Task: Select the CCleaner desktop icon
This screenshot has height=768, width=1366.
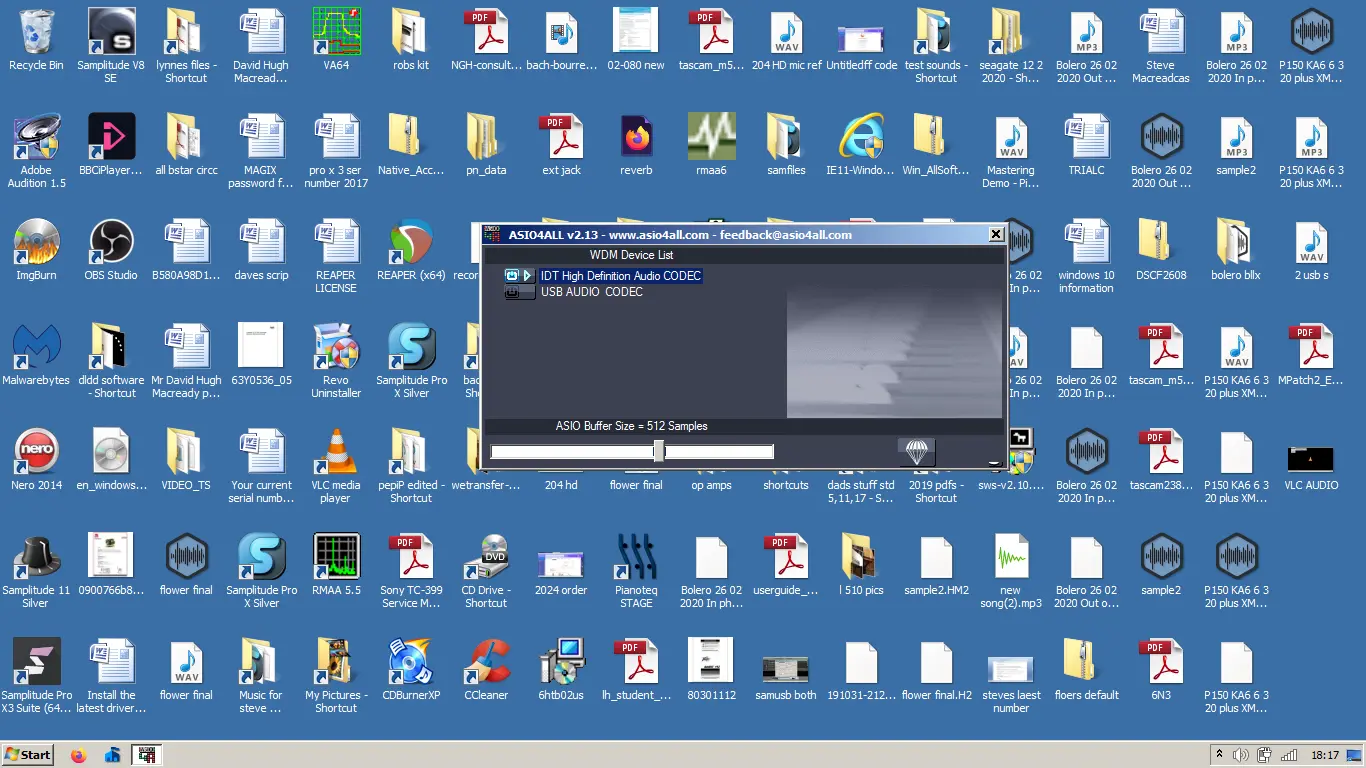Action: 486,663
